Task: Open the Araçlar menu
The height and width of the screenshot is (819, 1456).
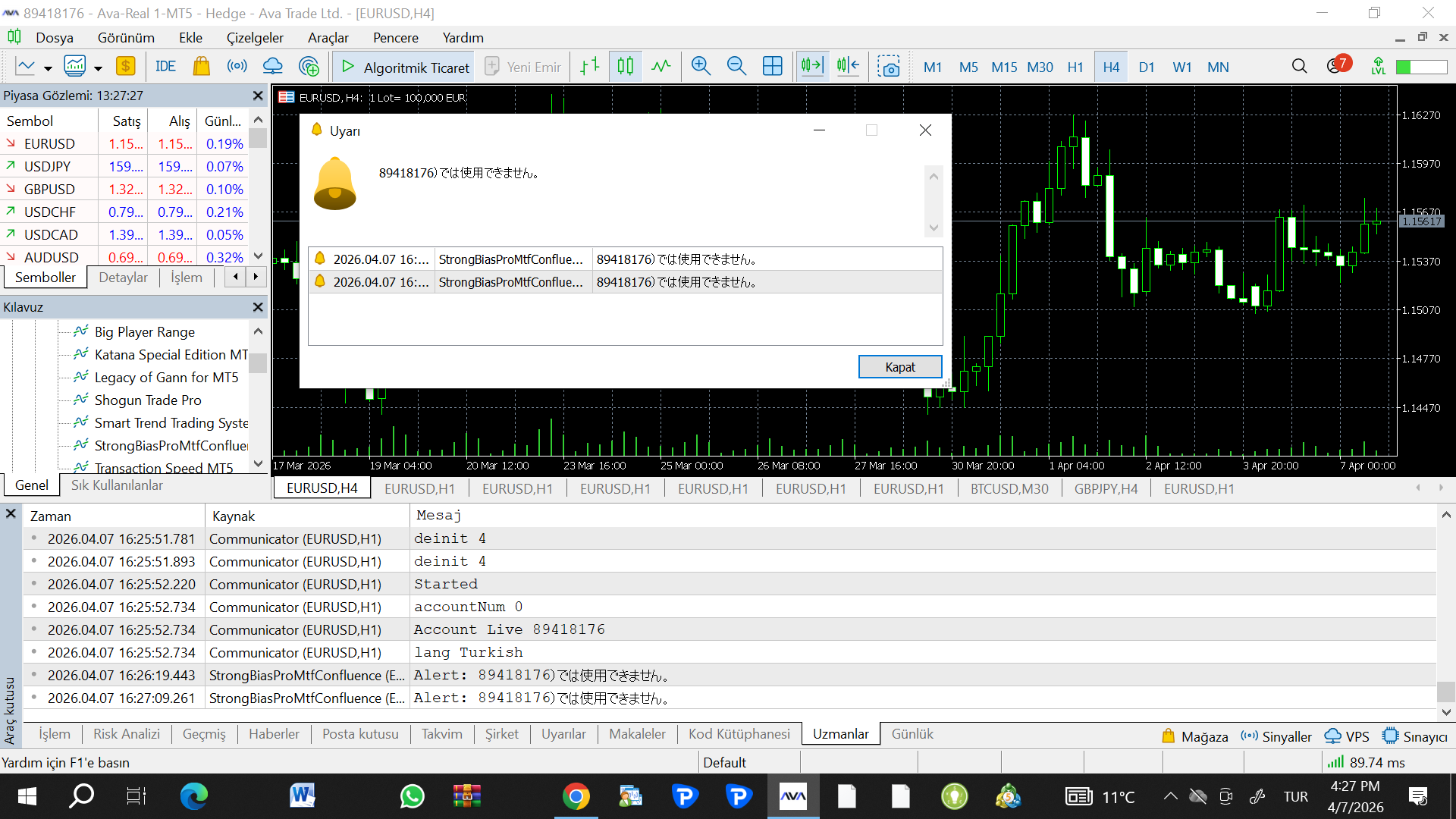Action: tap(328, 38)
